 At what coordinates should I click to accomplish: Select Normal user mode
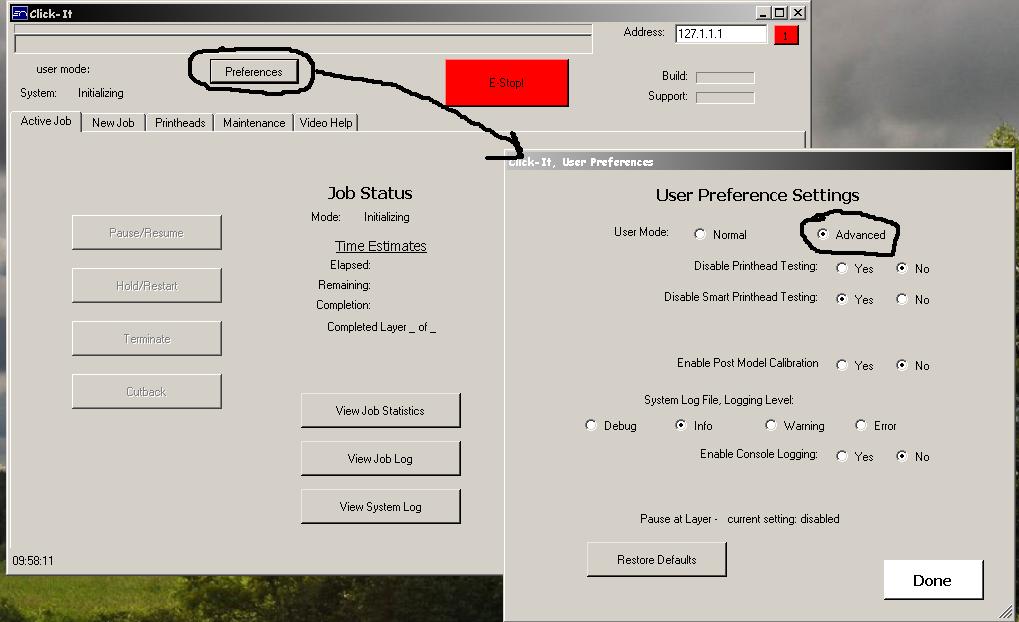700,234
